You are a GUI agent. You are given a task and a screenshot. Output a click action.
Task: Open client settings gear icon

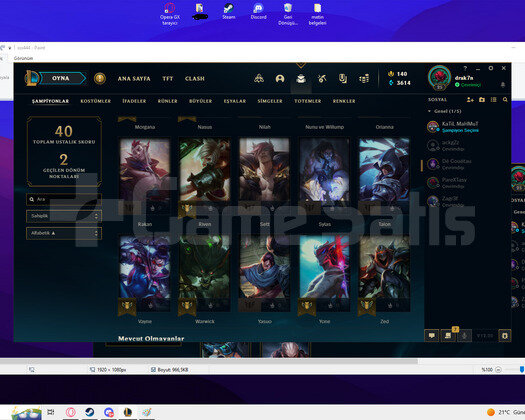click(491, 68)
